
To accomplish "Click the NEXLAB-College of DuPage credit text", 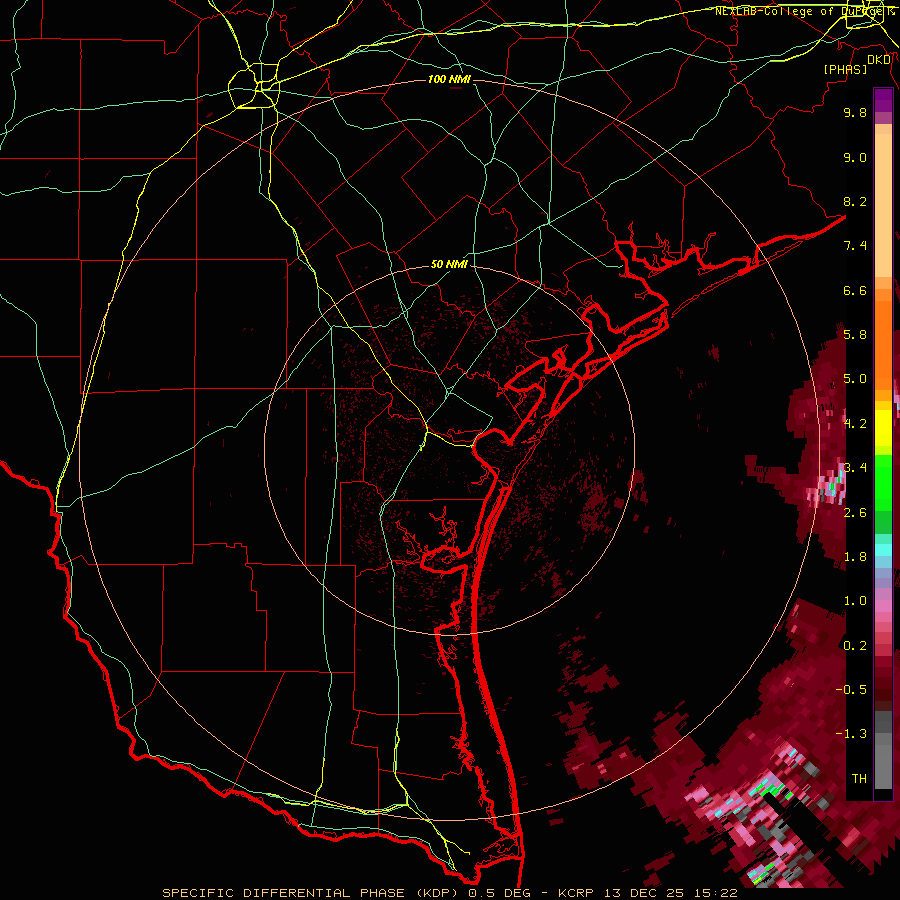I will pos(801,11).
